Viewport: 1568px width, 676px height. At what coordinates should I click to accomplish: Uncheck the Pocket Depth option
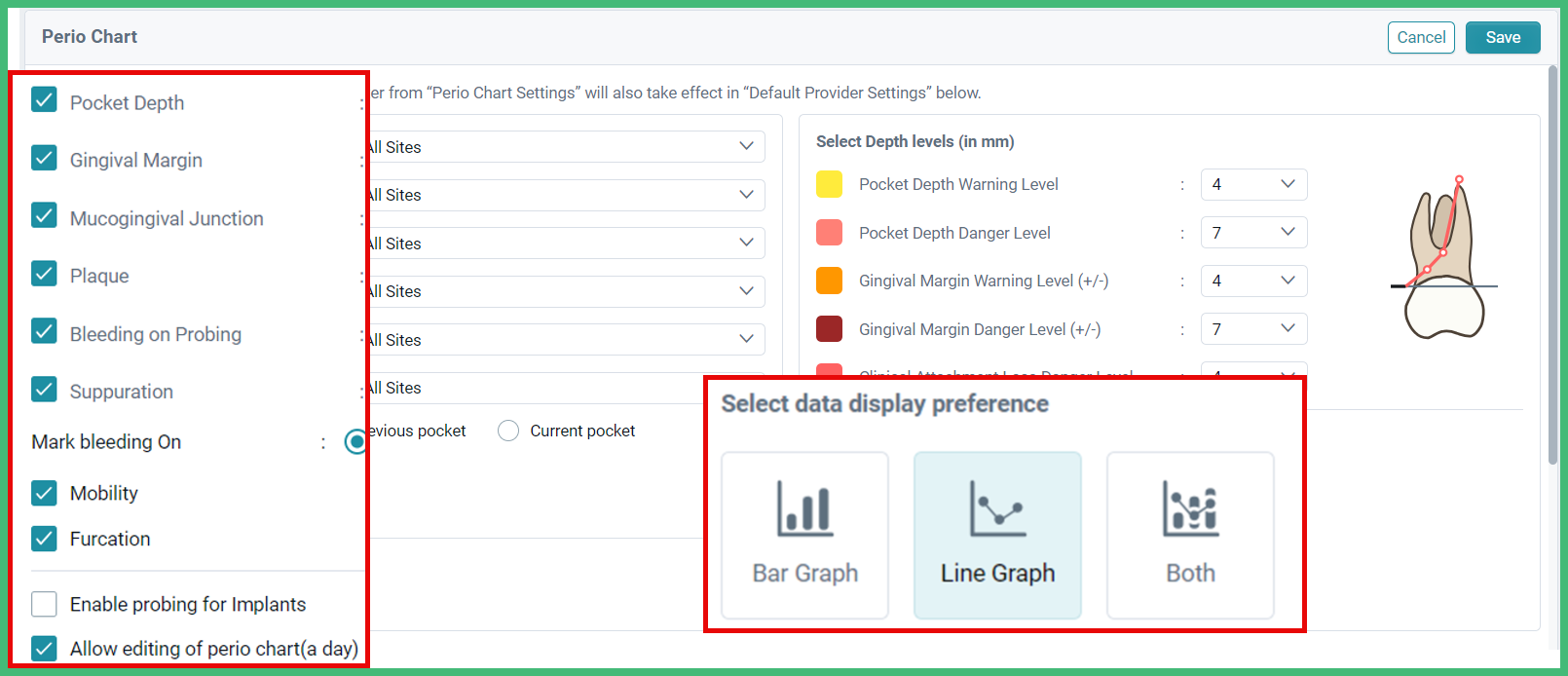[x=44, y=99]
